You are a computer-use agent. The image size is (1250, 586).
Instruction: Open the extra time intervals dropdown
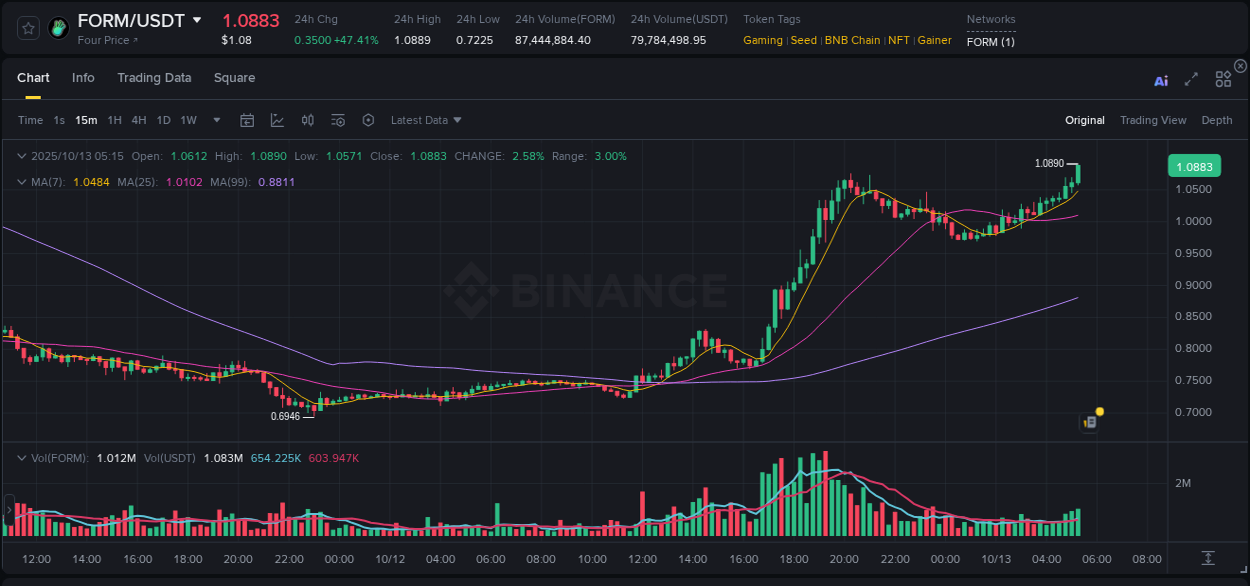pyautogui.click(x=215, y=120)
